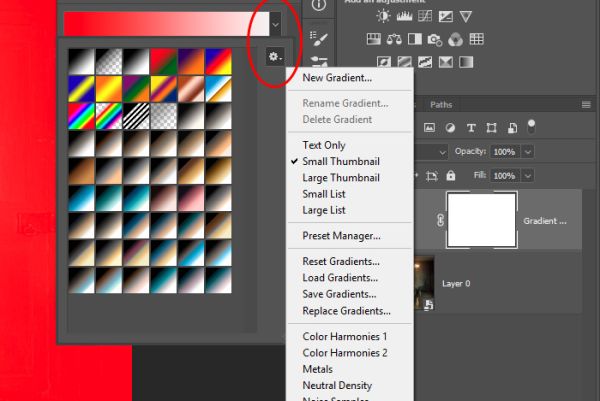The width and height of the screenshot is (600, 401).
Task: Switch to the Paths tab
Action: (441, 105)
